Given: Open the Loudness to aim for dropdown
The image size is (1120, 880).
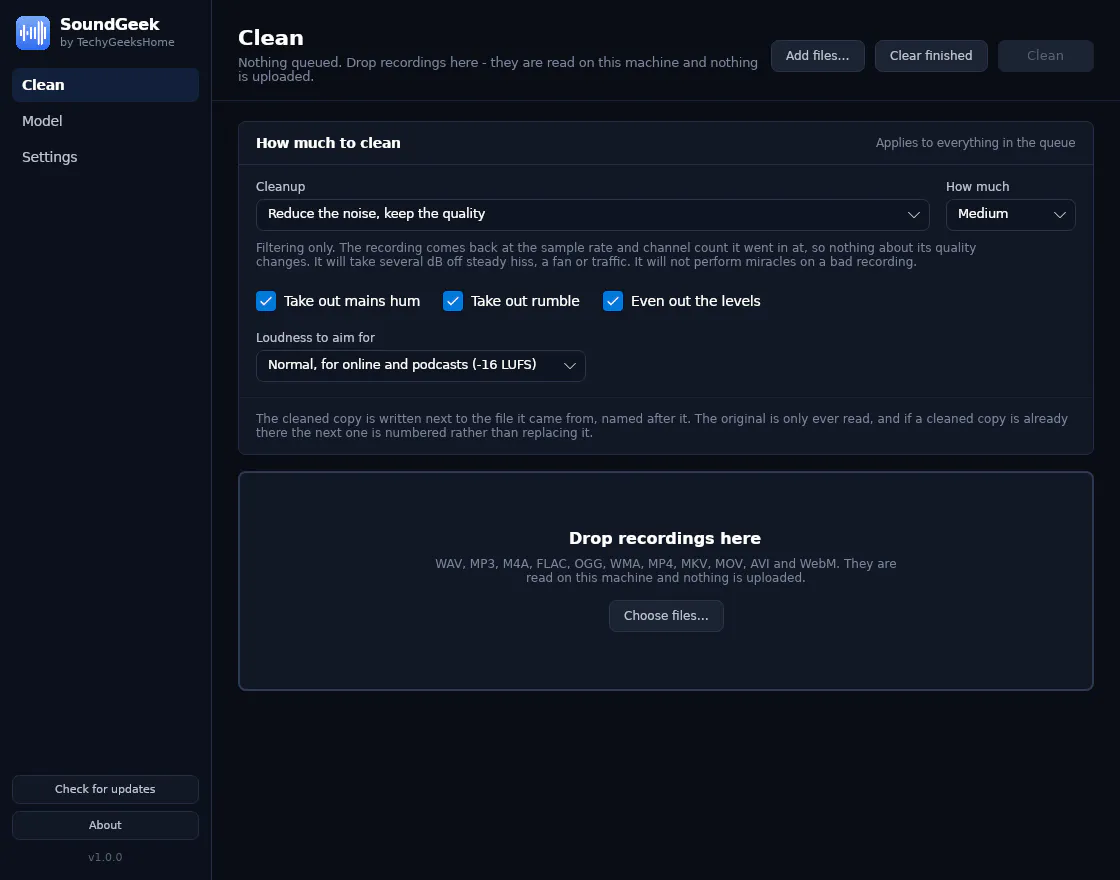Looking at the screenshot, I should [421, 365].
